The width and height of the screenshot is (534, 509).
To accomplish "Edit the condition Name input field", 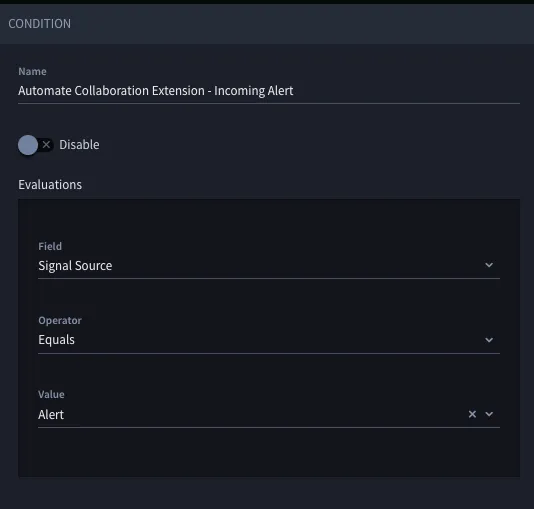I will coord(269,91).
